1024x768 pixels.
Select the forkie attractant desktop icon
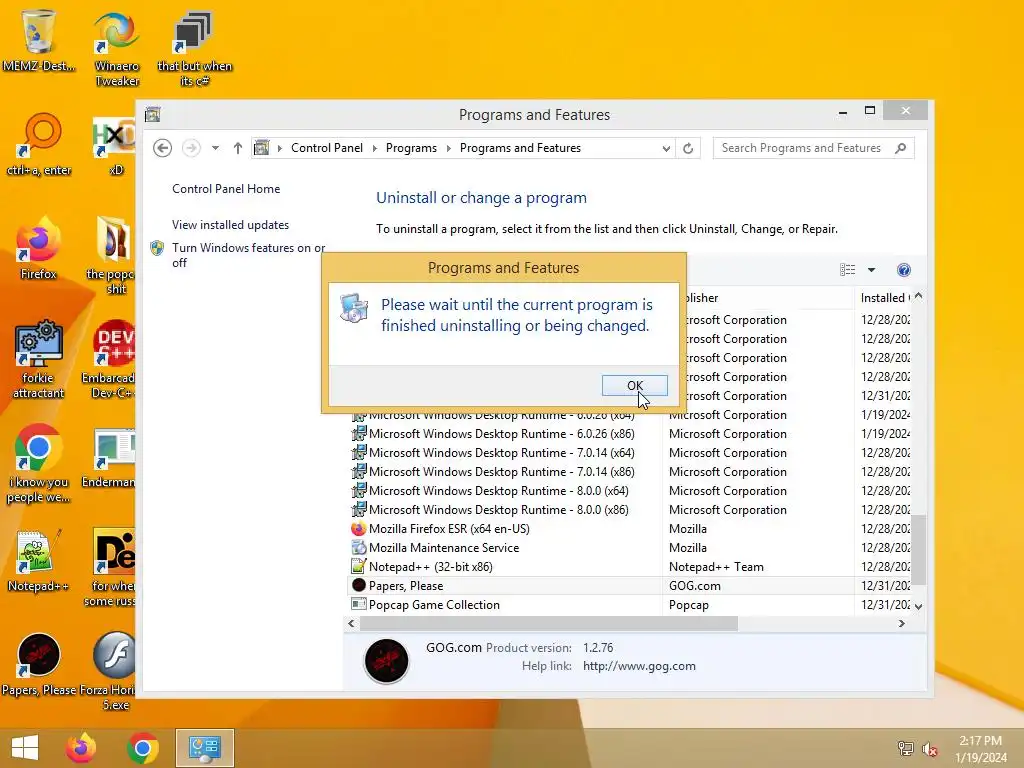[39, 360]
